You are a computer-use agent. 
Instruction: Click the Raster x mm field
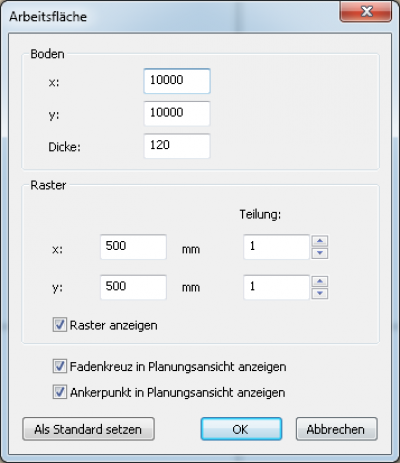pos(133,247)
